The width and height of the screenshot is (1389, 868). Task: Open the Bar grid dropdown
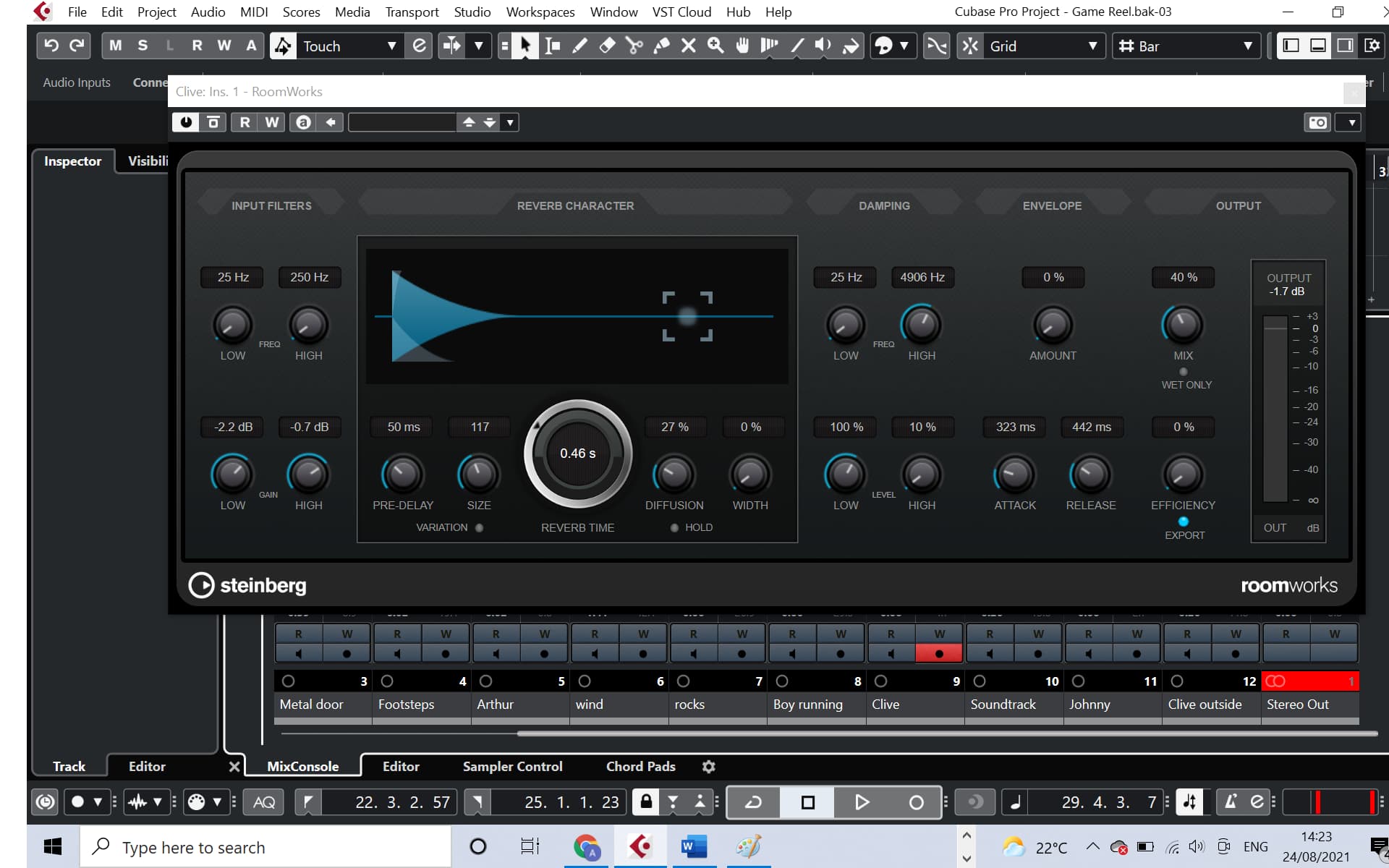point(1248,46)
